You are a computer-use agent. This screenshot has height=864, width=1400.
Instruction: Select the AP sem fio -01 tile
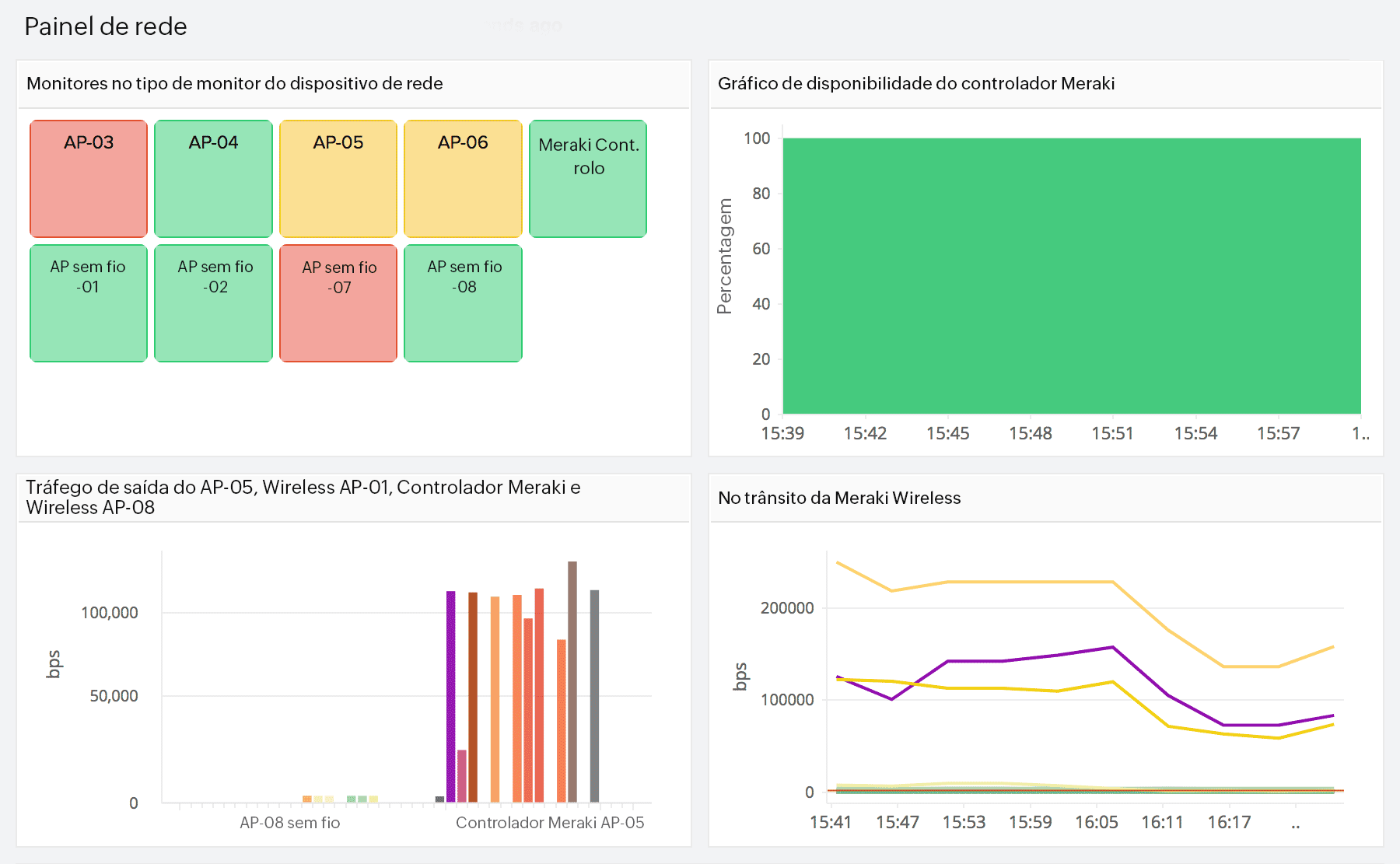tap(88, 303)
